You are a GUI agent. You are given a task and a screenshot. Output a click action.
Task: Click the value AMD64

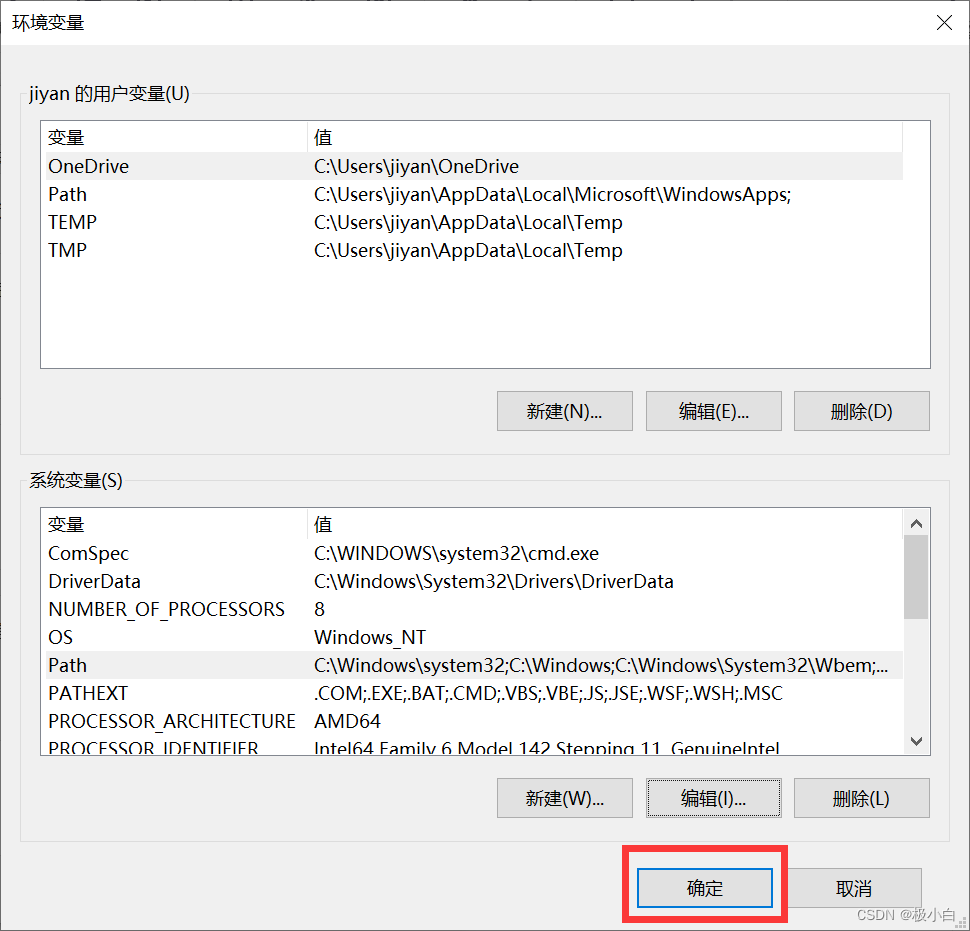click(x=347, y=721)
